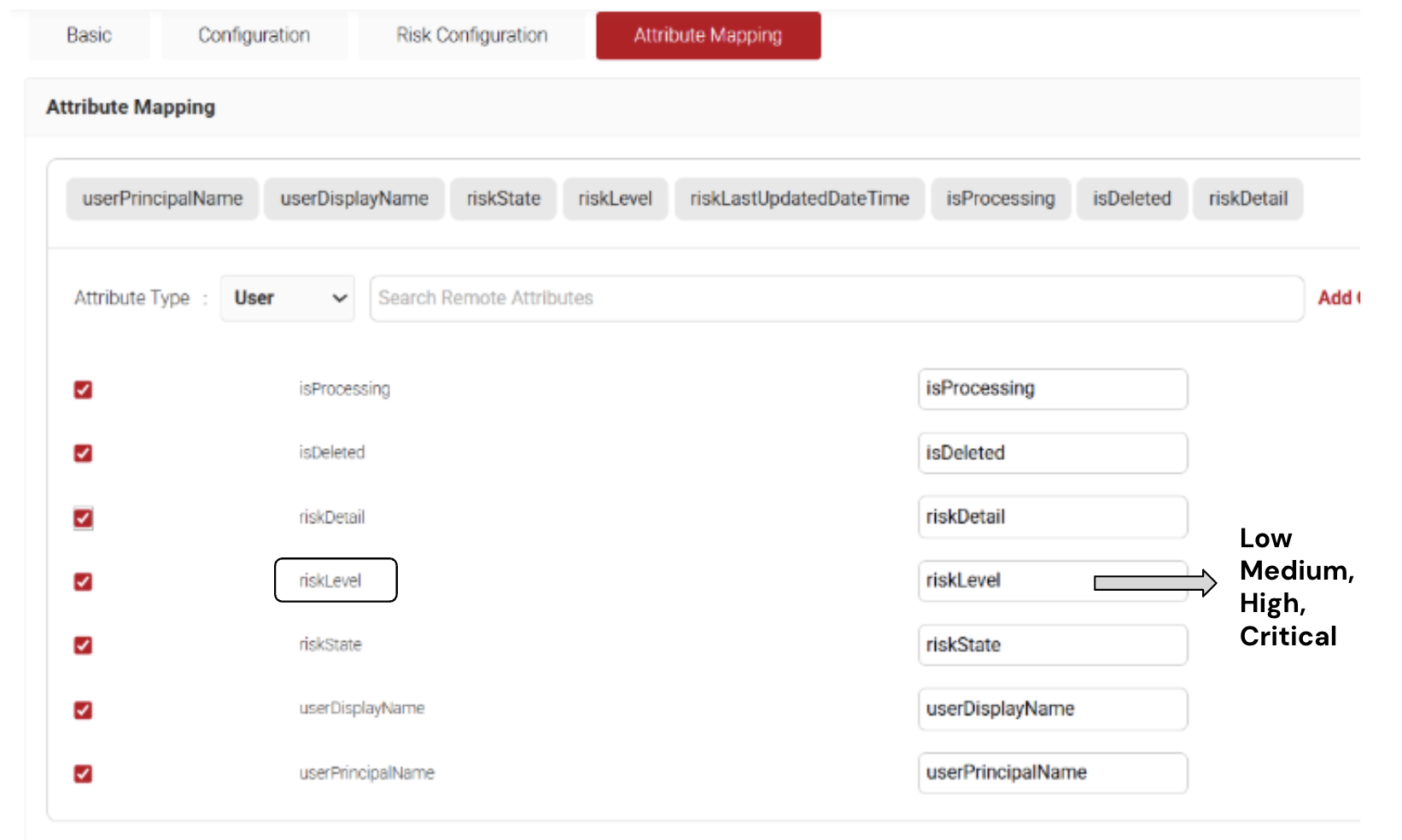This screenshot has width=1402, height=840.
Task: Toggle the riskState row checkbox
Action: click(x=83, y=645)
